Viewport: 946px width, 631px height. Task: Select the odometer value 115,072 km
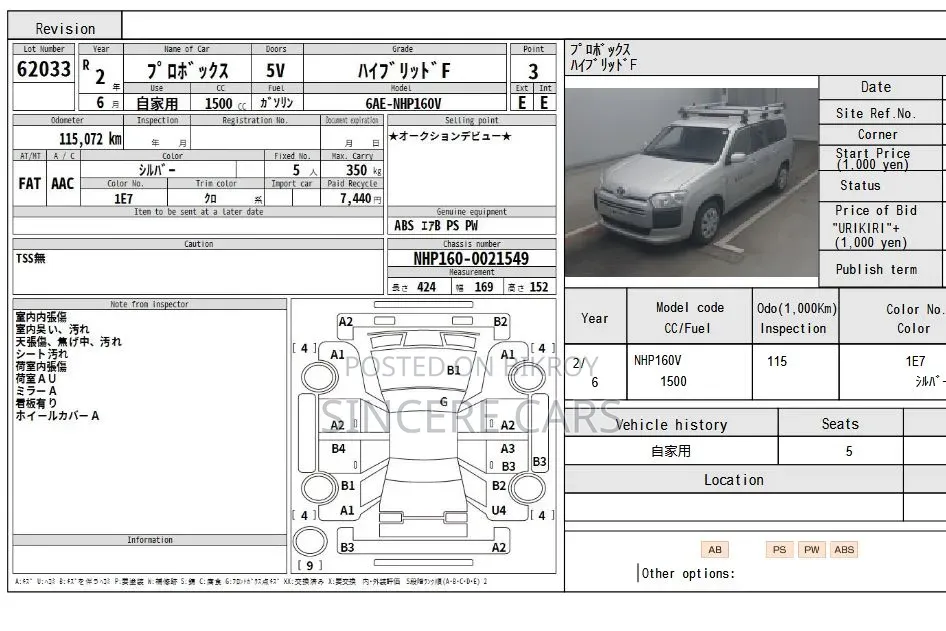(90, 139)
